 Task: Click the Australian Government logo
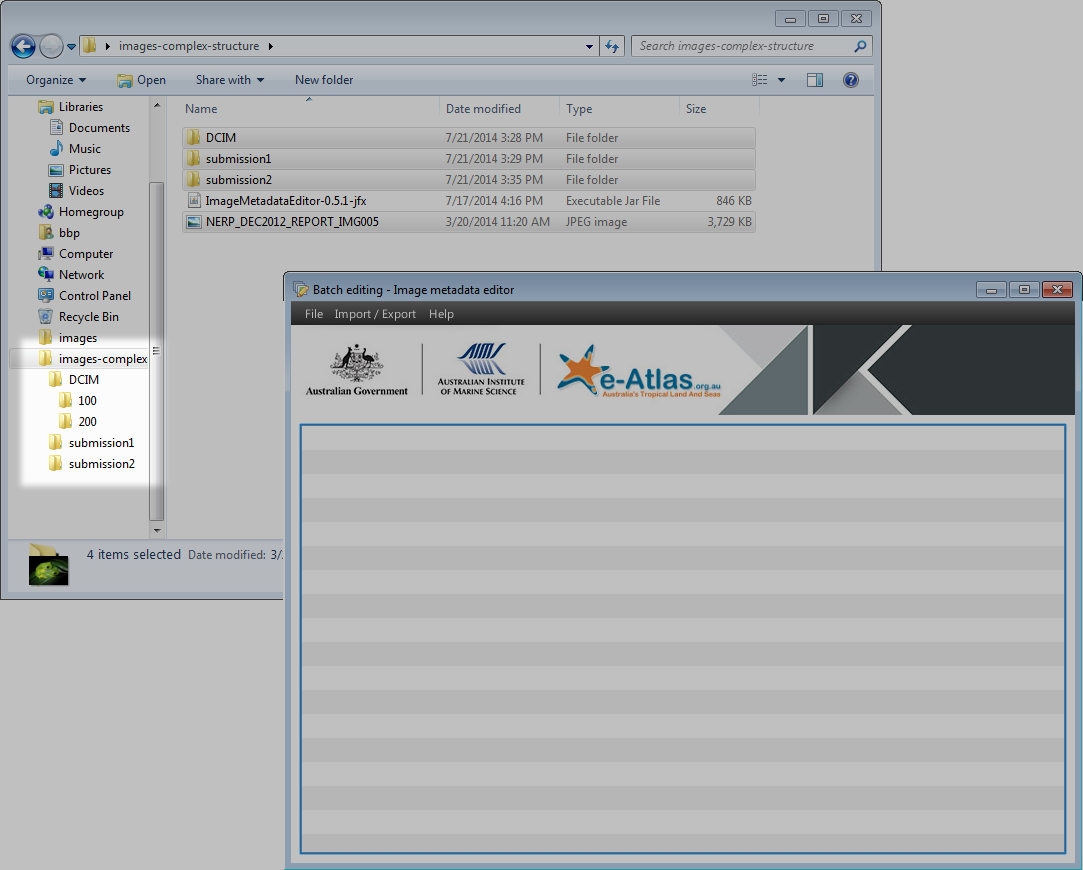pos(356,371)
